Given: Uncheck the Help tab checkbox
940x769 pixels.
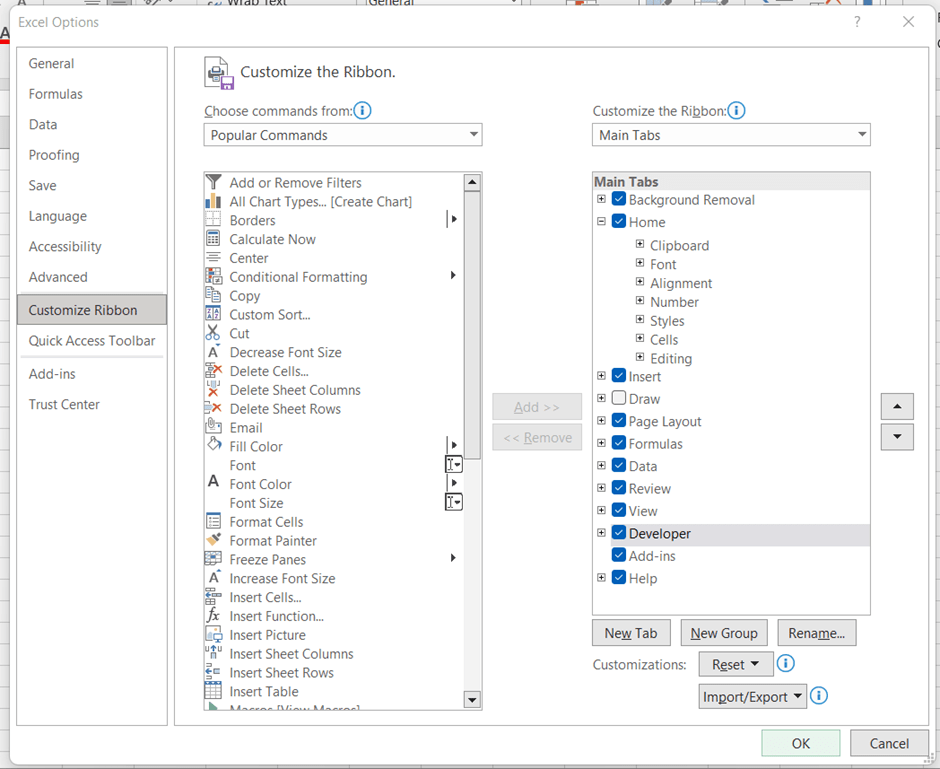Looking at the screenshot, I should click(619, 578).
